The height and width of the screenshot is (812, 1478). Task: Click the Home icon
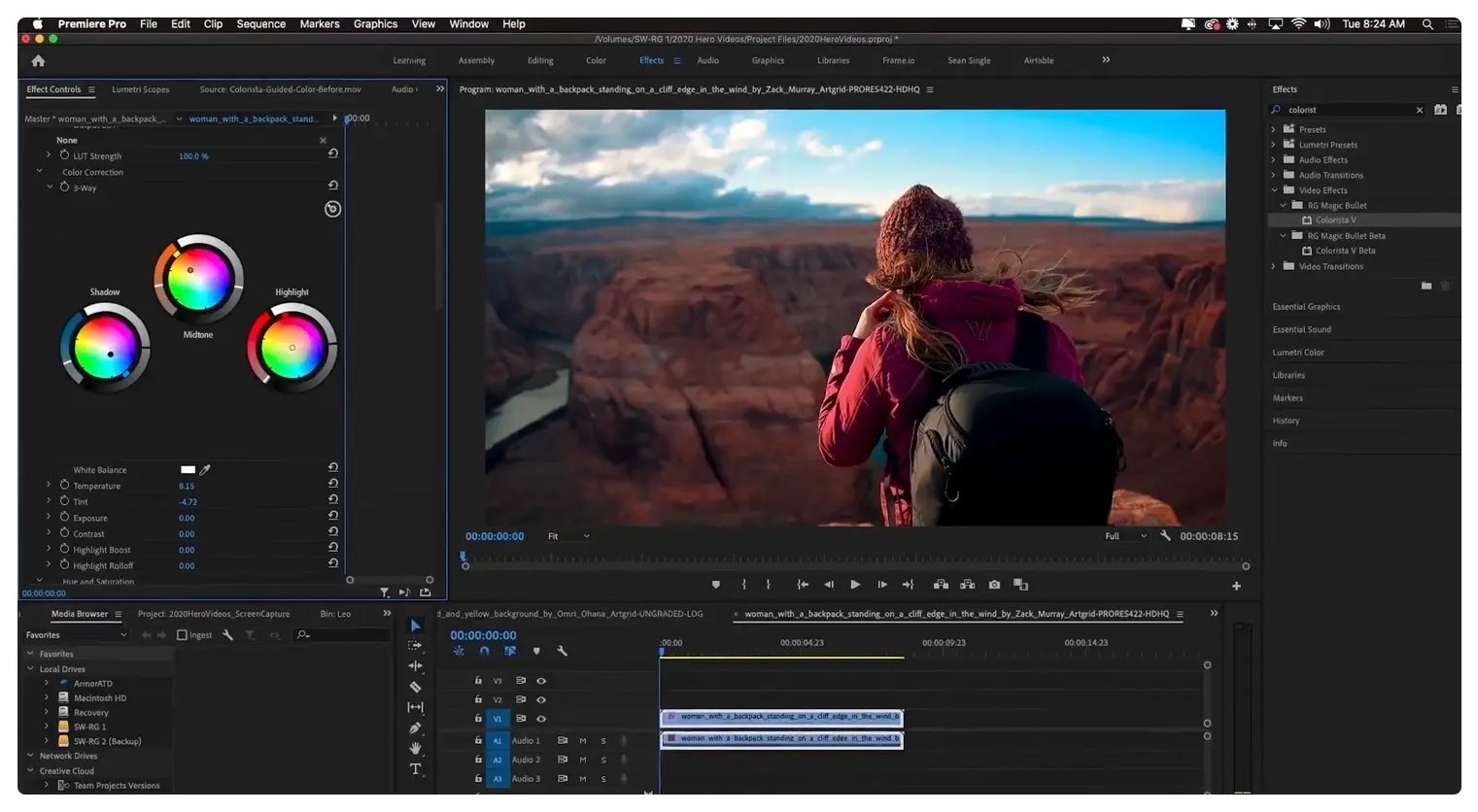coord(38,61)
